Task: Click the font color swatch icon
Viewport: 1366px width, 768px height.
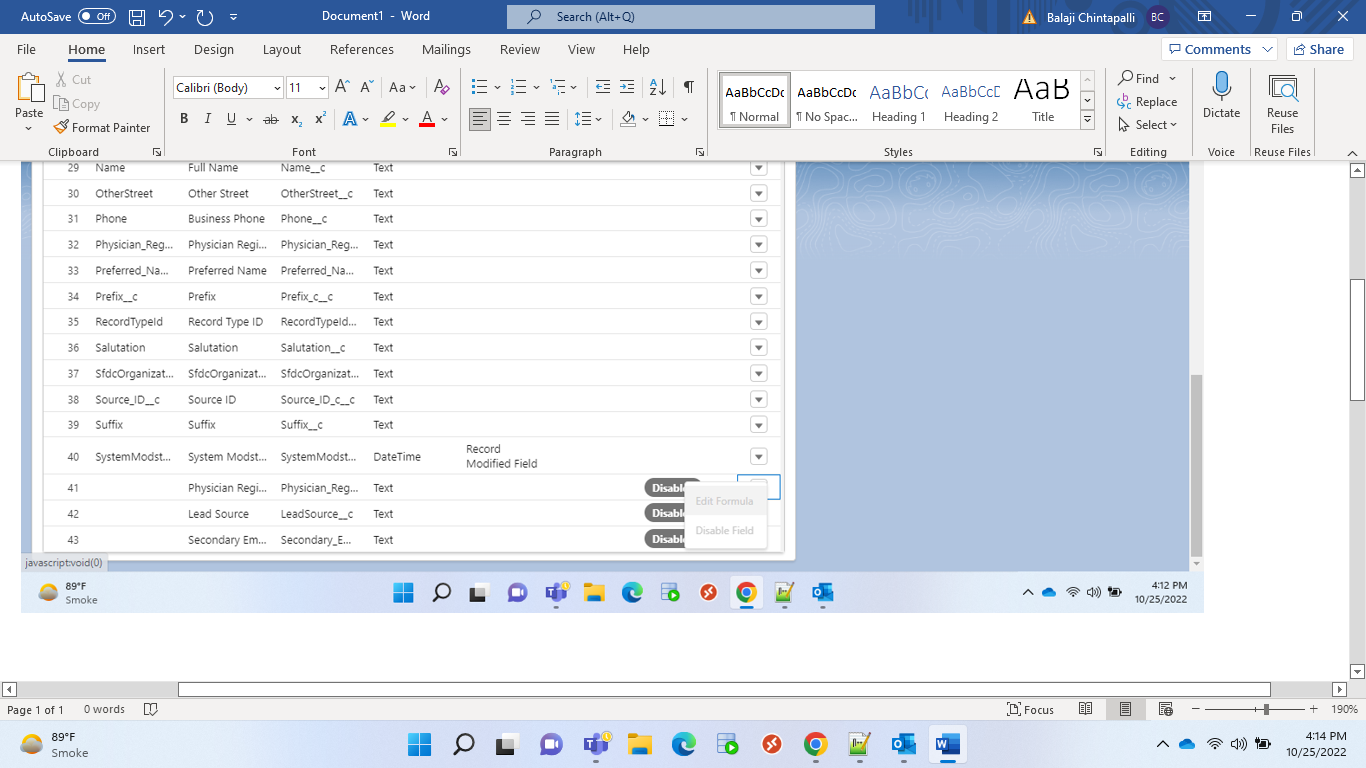Action: coord(427,119)
